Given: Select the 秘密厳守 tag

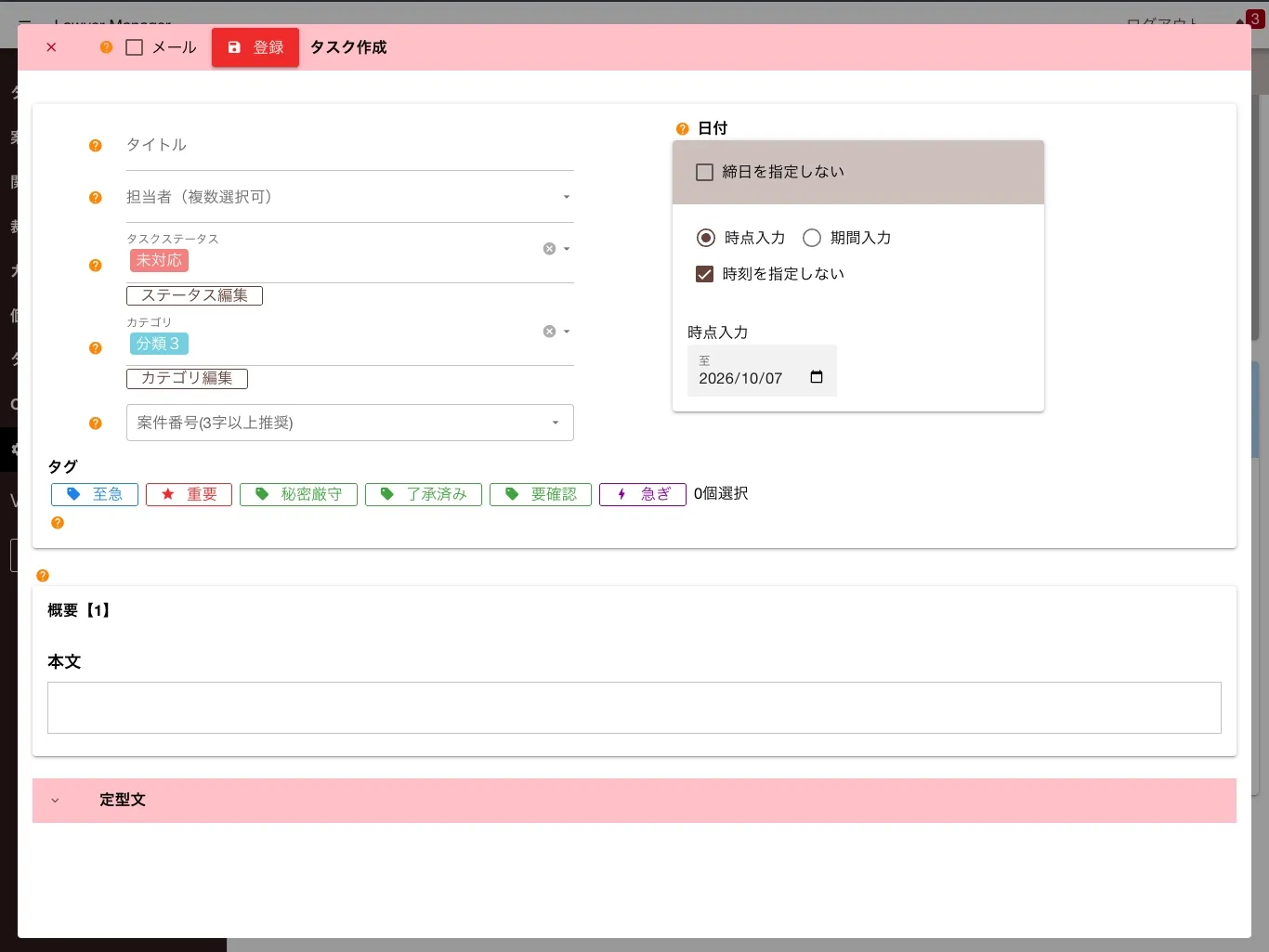Looking at the screenshot, I should (298, 494).
